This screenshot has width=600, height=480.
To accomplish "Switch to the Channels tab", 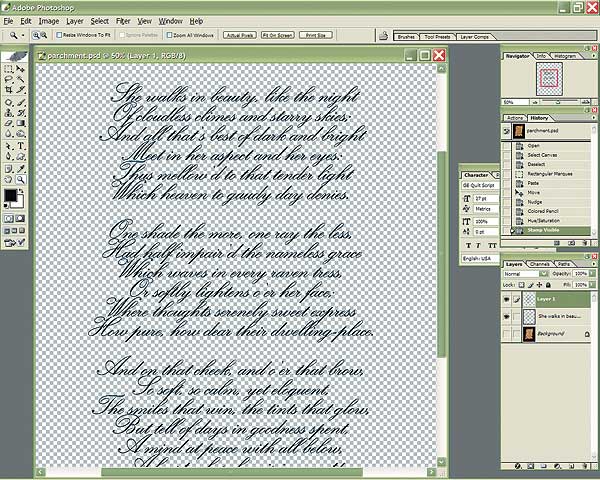I will [540, 264].
